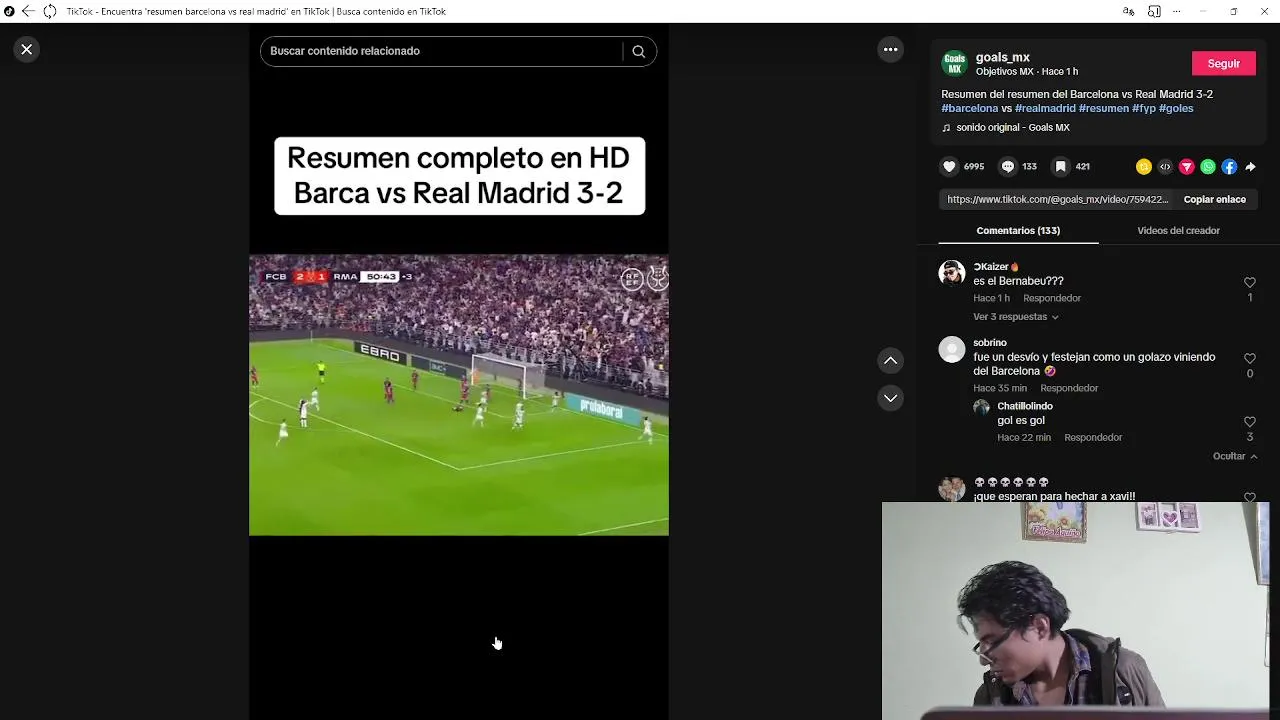The height and width of the screenshot is (720, 1280).
Task: Share the video to Facebook
Action: [1229, 167]
